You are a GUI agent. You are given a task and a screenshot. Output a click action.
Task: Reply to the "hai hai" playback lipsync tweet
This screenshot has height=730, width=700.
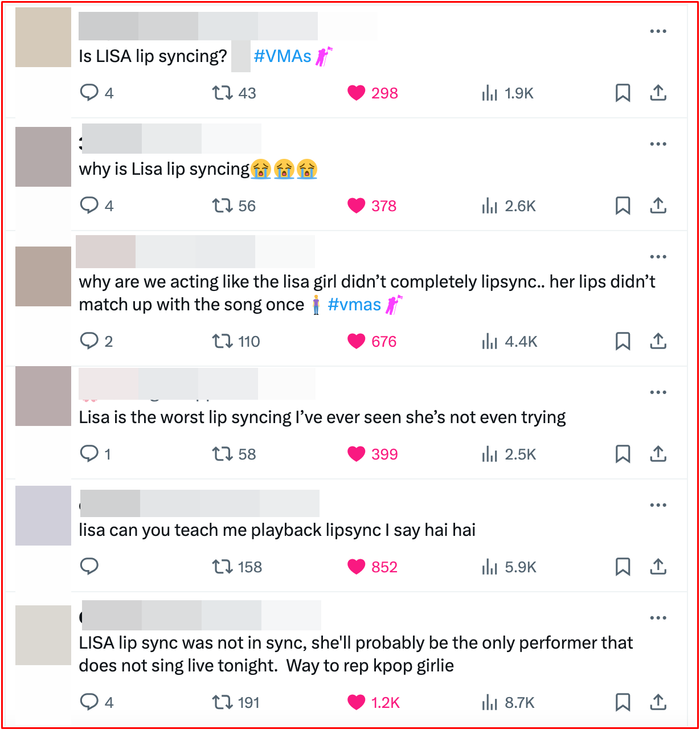coord(89,567)
